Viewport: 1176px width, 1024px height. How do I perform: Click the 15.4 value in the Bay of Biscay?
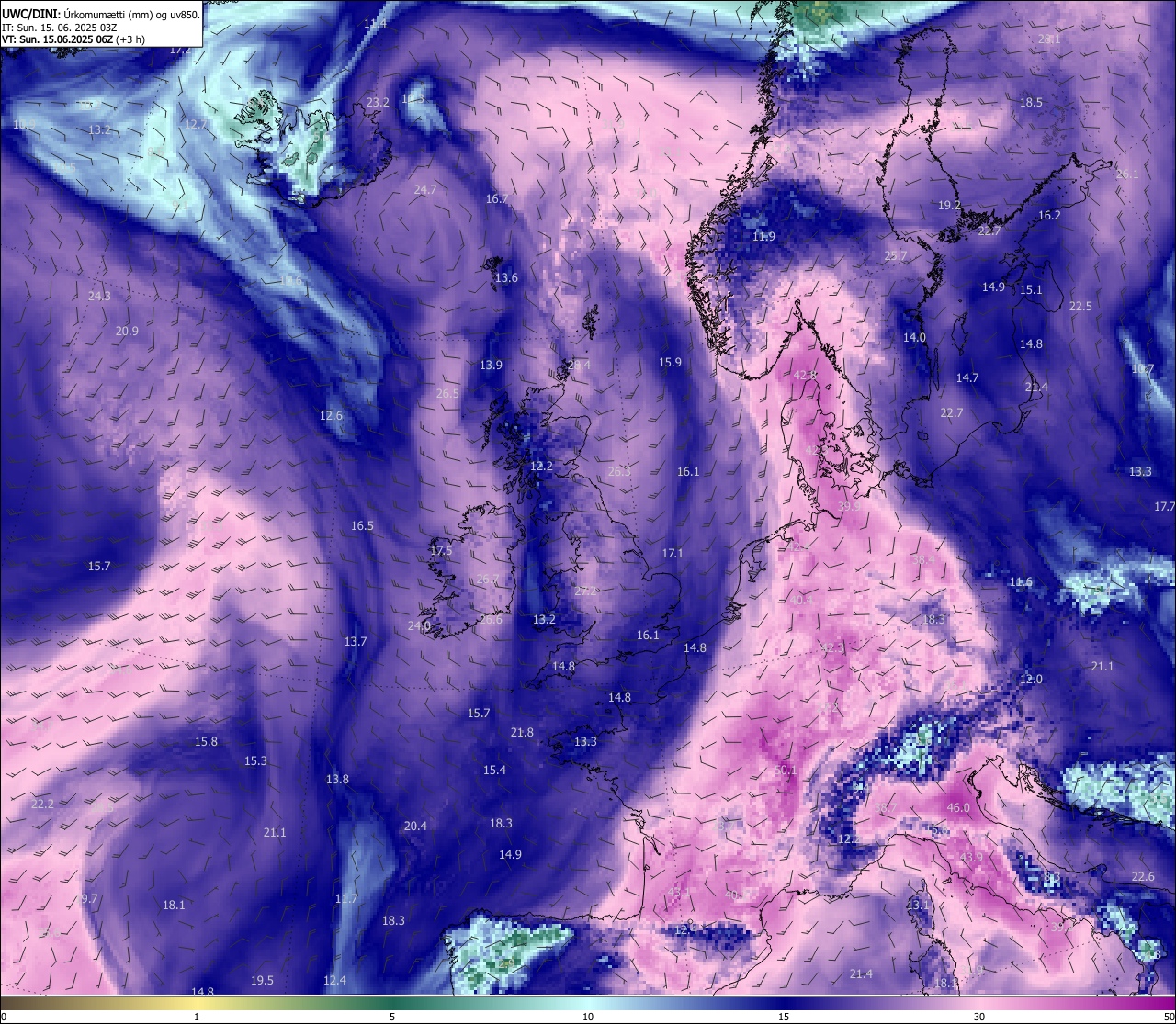click(494, 771)
